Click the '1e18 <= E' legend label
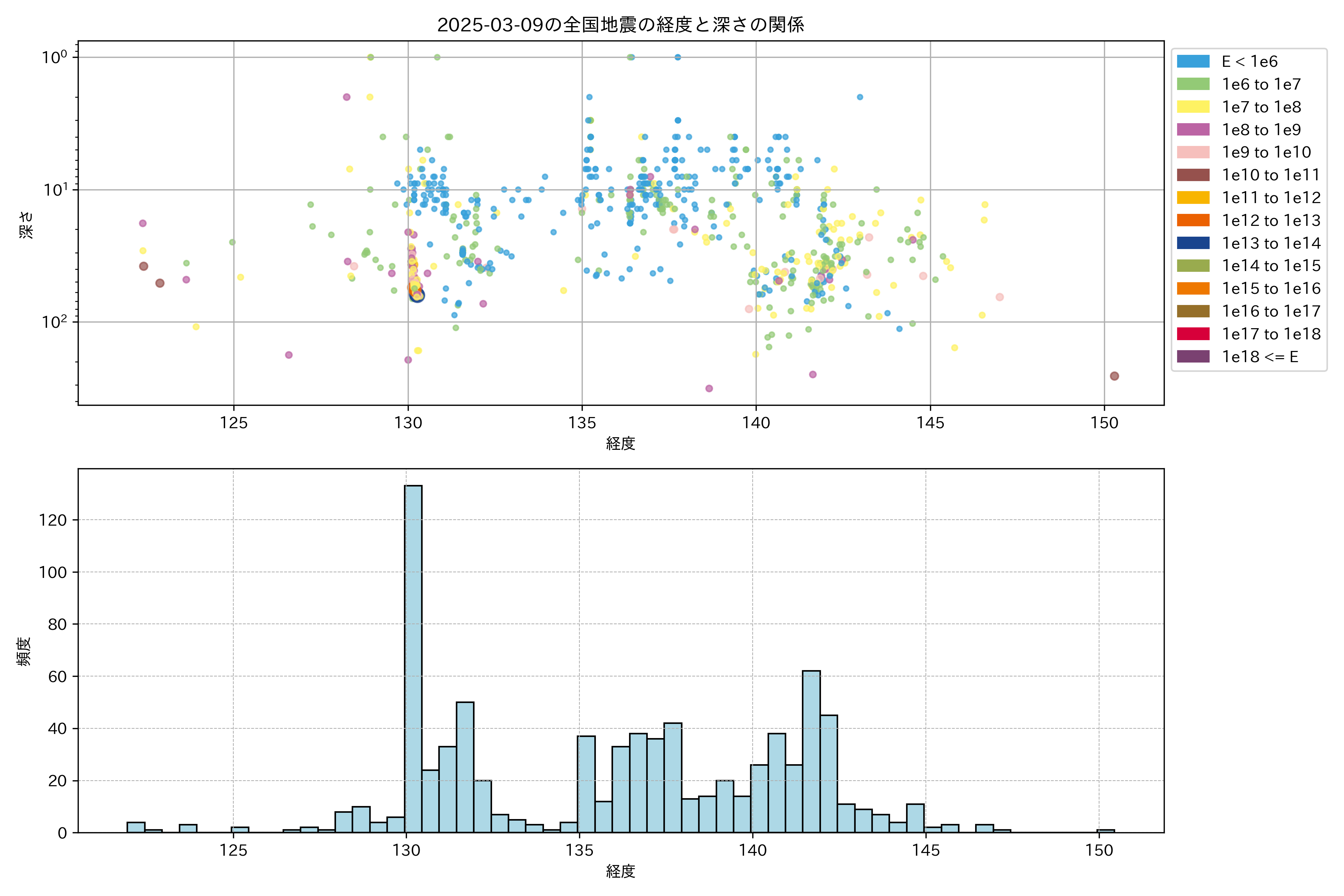Image resolution: width=1344 pixels, height=896 pixels. coord(1259,357)
